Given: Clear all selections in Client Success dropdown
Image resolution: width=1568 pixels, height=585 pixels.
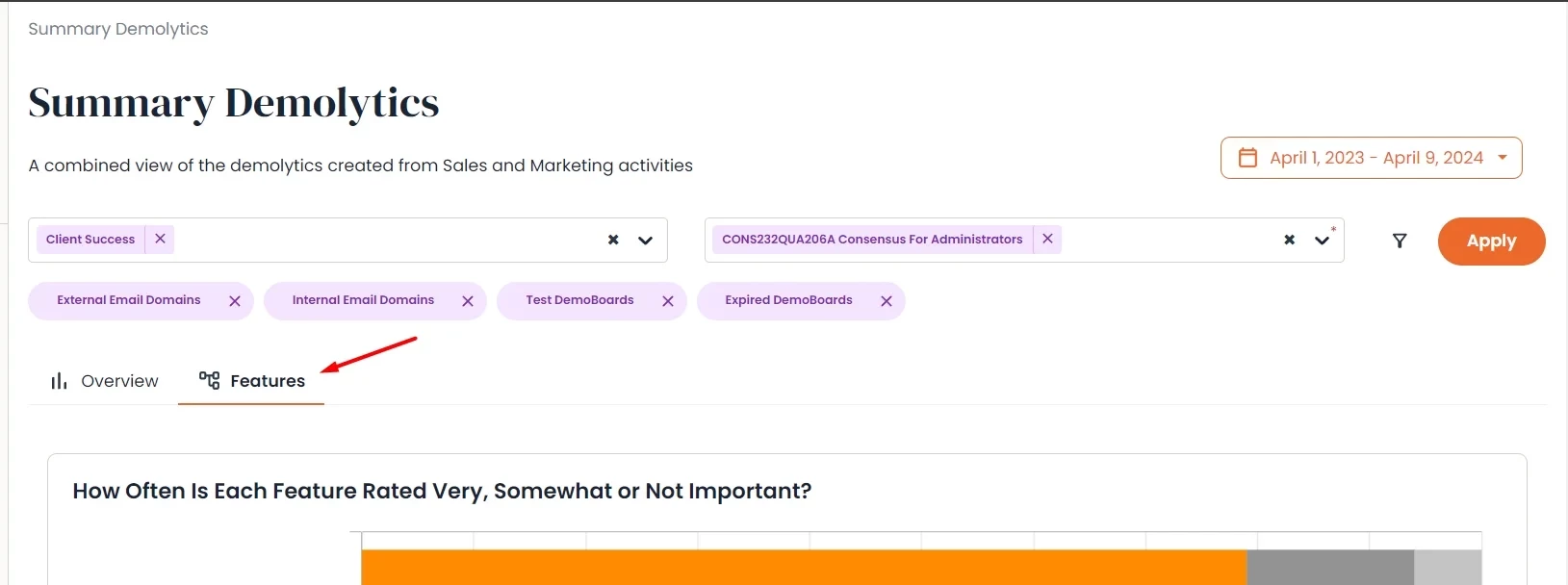Looking at the screenshot, I should [613, 240].
